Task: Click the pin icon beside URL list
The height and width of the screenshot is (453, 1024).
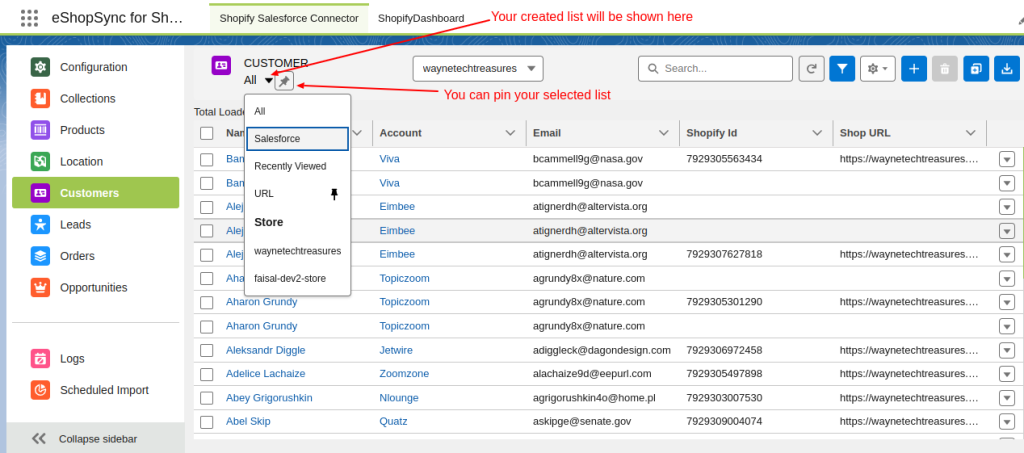Action: (x=334, y=194)
